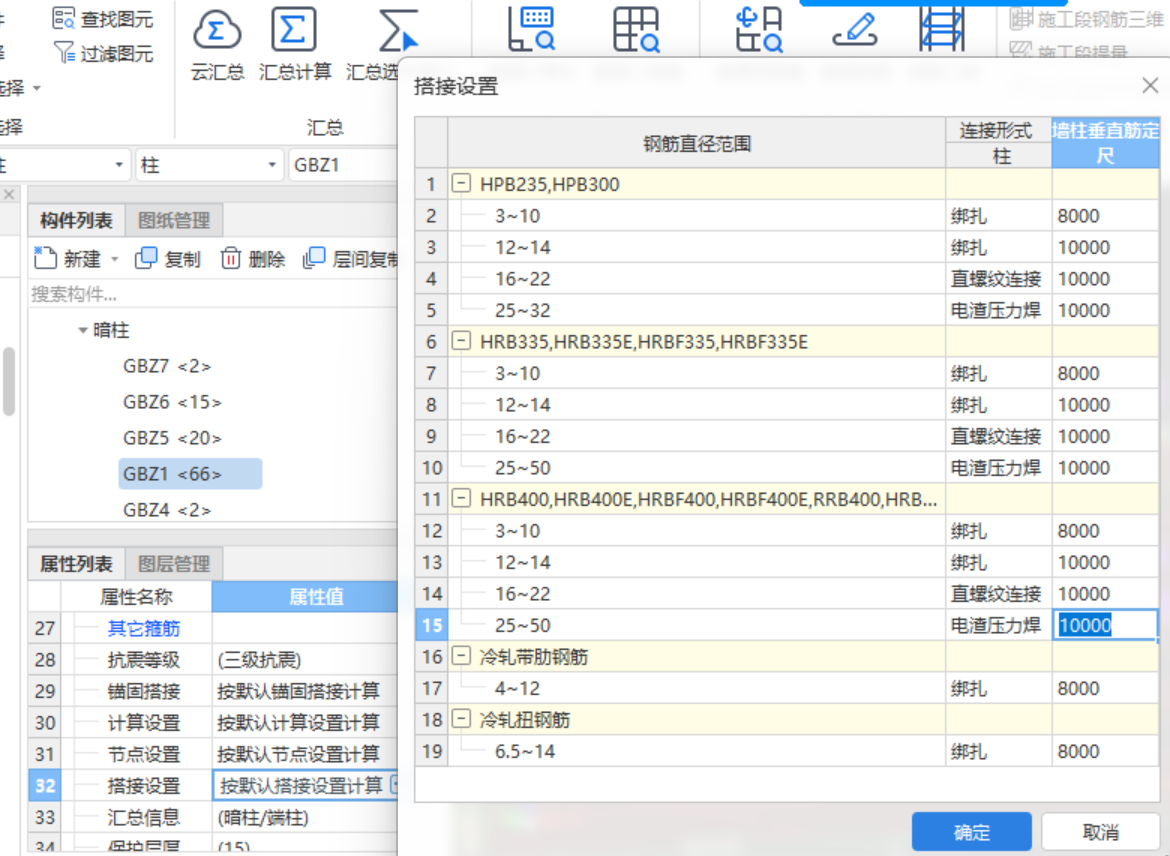Click 4~12 range in row 17
The width and height of the screenshot is (1170, 856).
(x=517, y=688)
